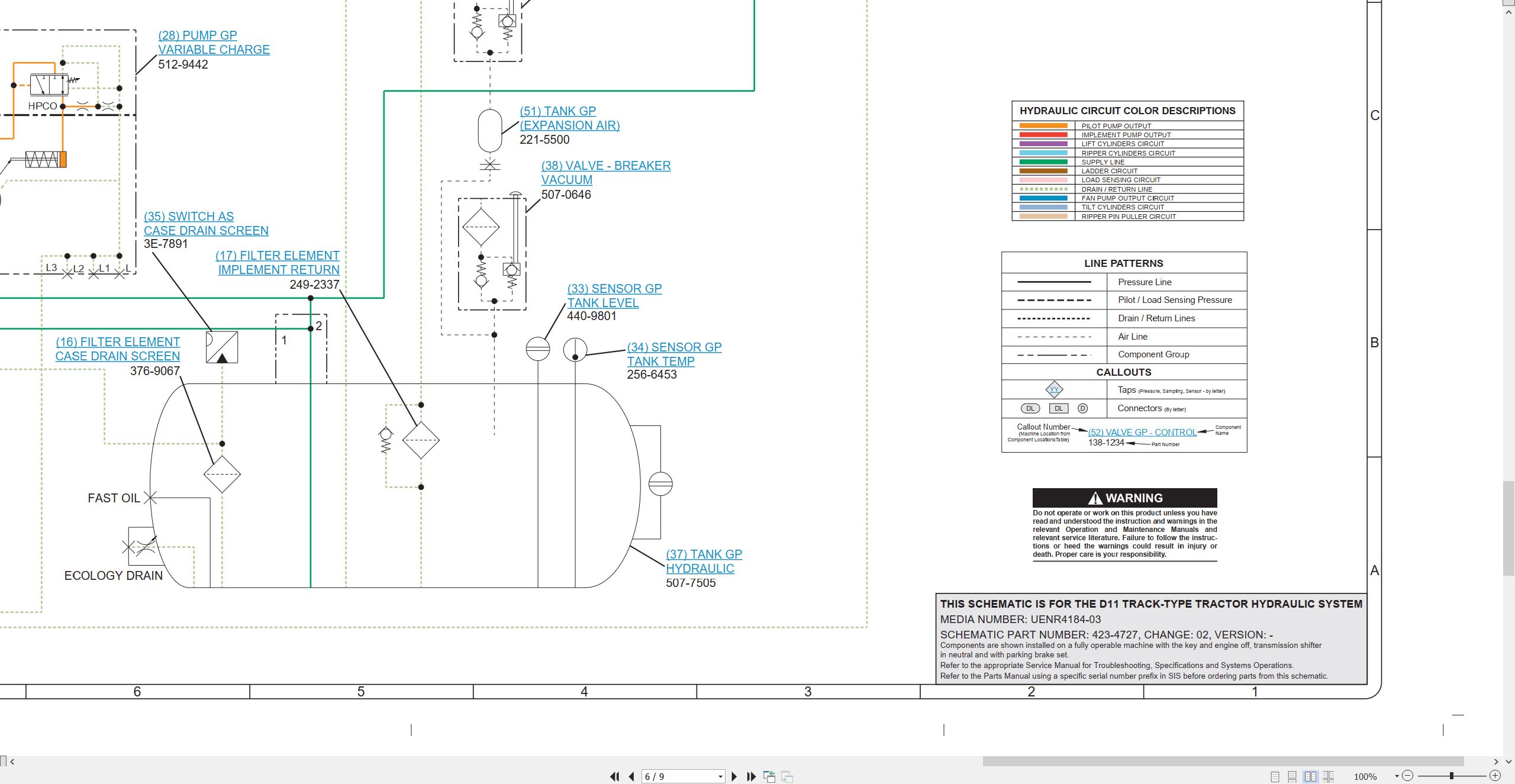Select the facing pages layout
The height and width of the screenshot is (784, 1515).
click(x=1311, y=776)
